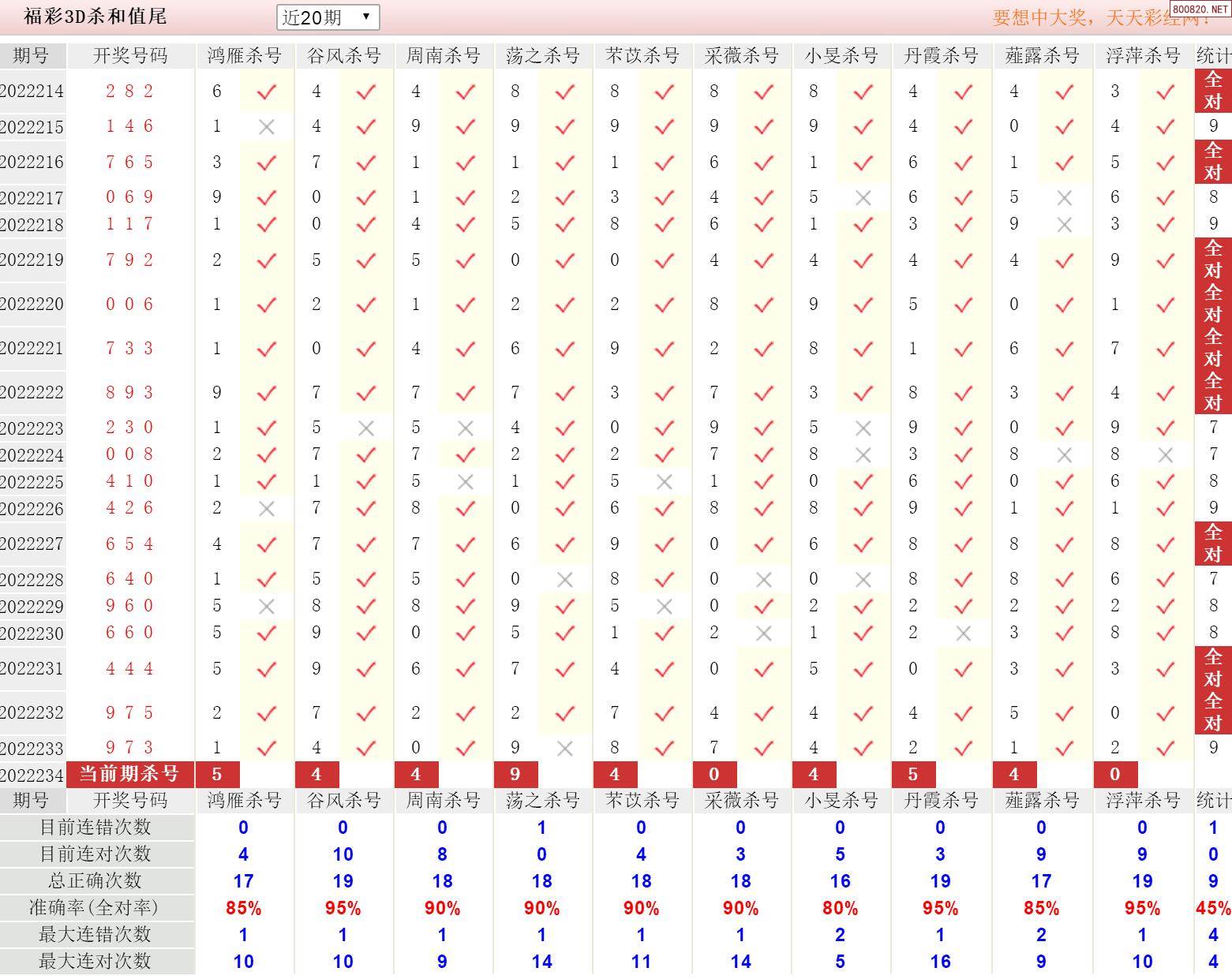Click the 浮萍 cross mark in row 2022224
Image resolution: width=1232 pixels, height=979 pixels.
(x=1165, y=454)
